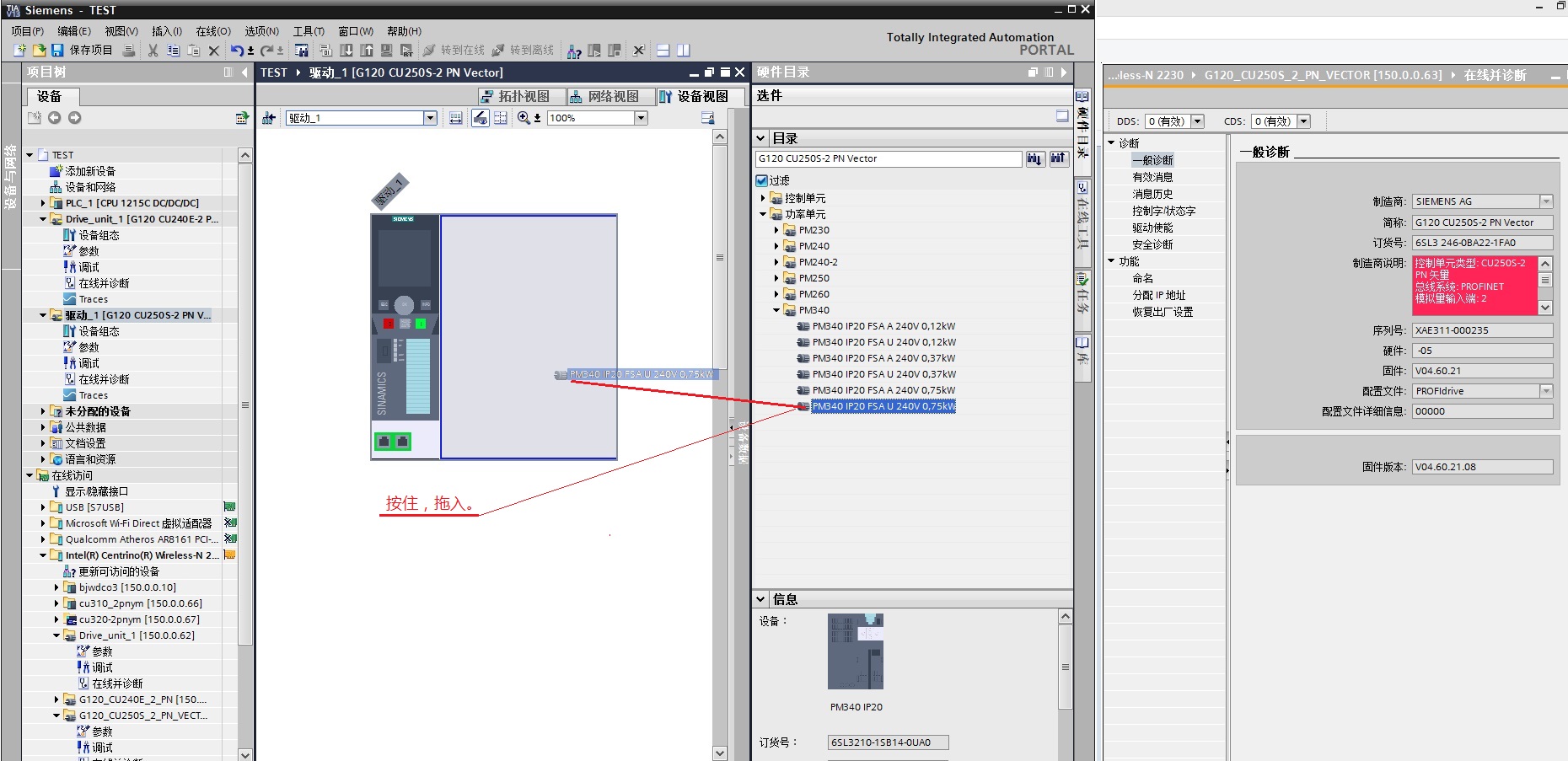
Task: Click the zoom magnifier icon in device view
Action: click(x=524, y=118)
